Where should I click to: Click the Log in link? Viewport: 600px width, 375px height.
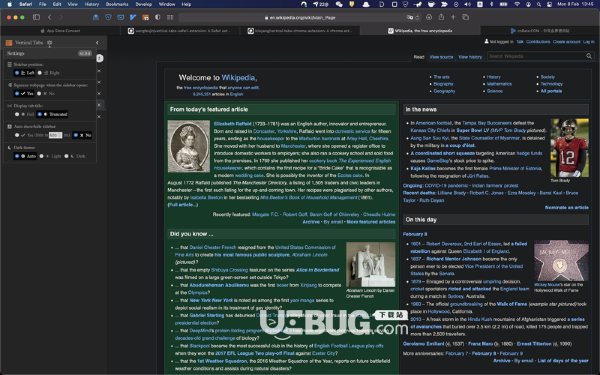click(x=589, y=42)
